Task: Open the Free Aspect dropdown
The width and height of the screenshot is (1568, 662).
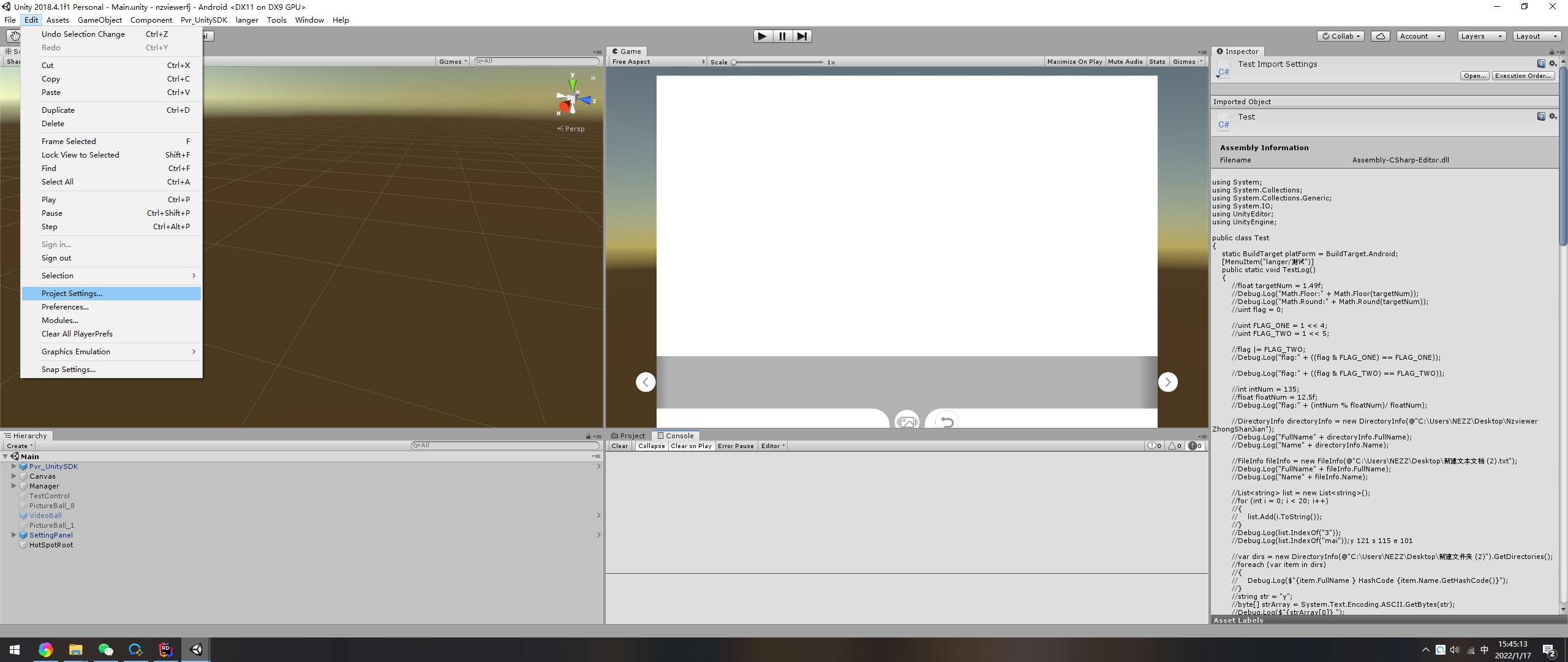Action: coord(658,61)
